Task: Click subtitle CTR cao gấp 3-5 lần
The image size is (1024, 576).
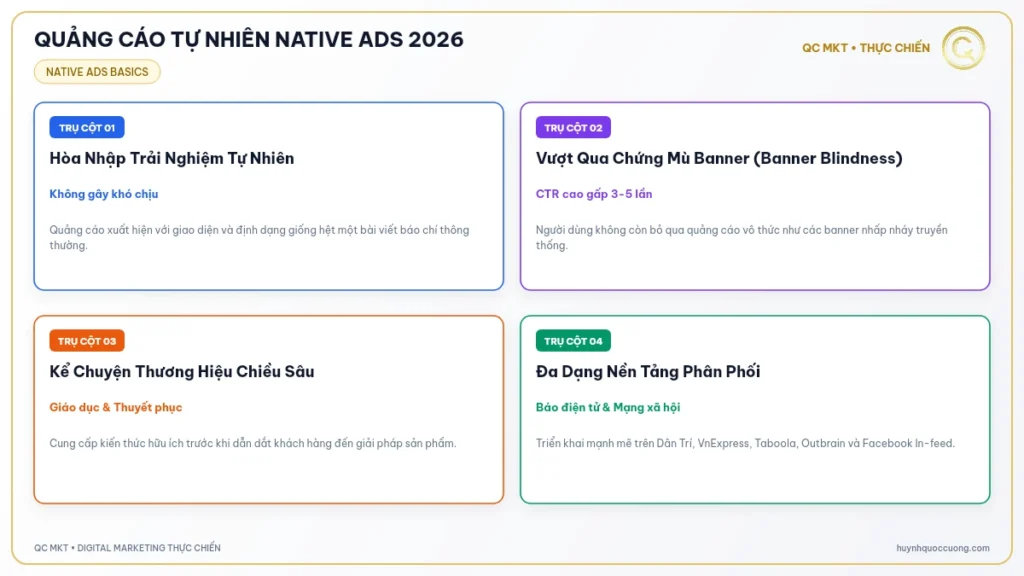Action: tap(594, 194)
